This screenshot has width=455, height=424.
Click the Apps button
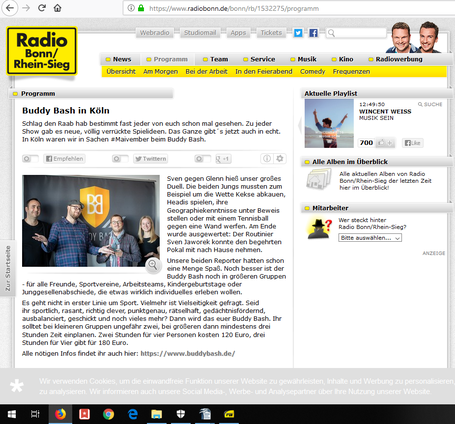tap(238, 33)
